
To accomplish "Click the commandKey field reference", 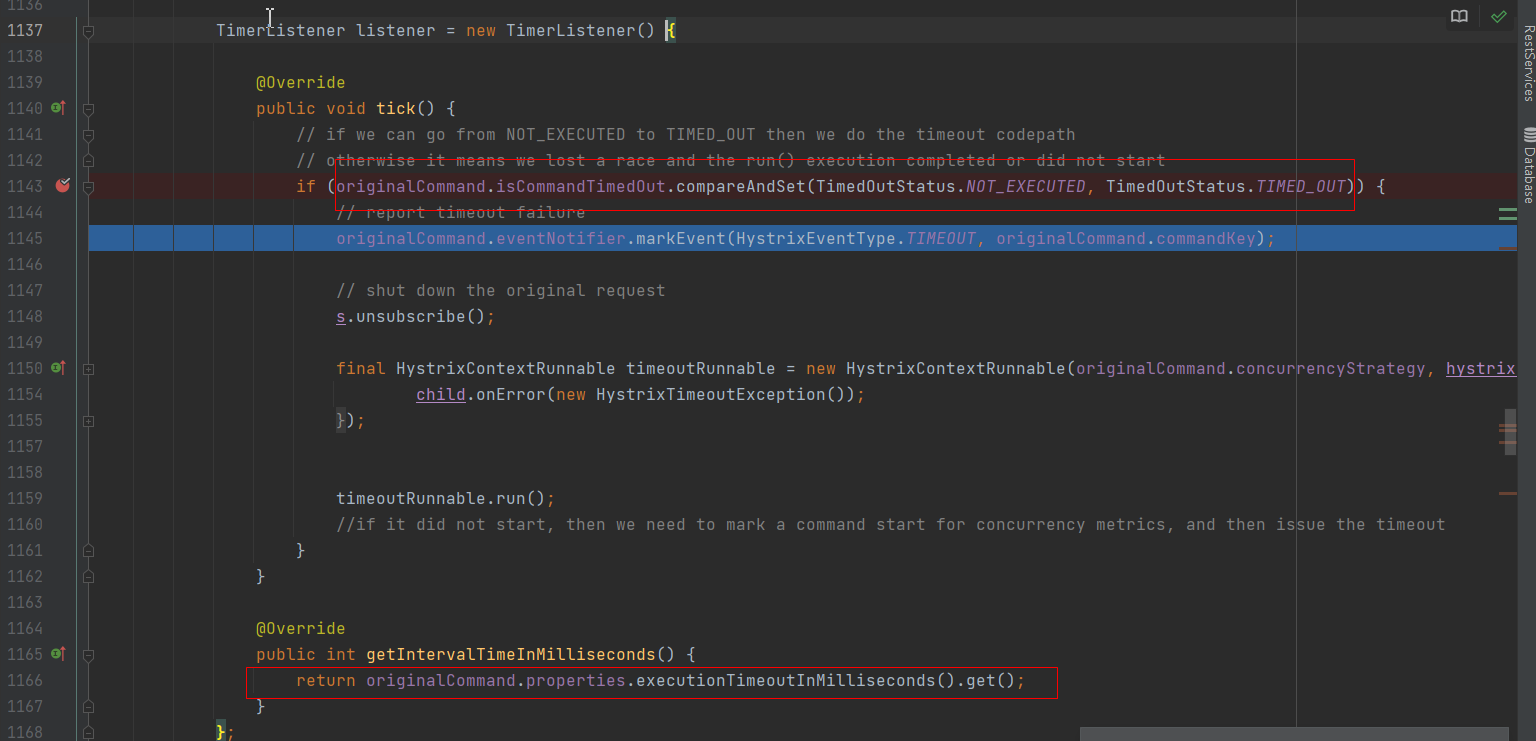I will 1205,238.
